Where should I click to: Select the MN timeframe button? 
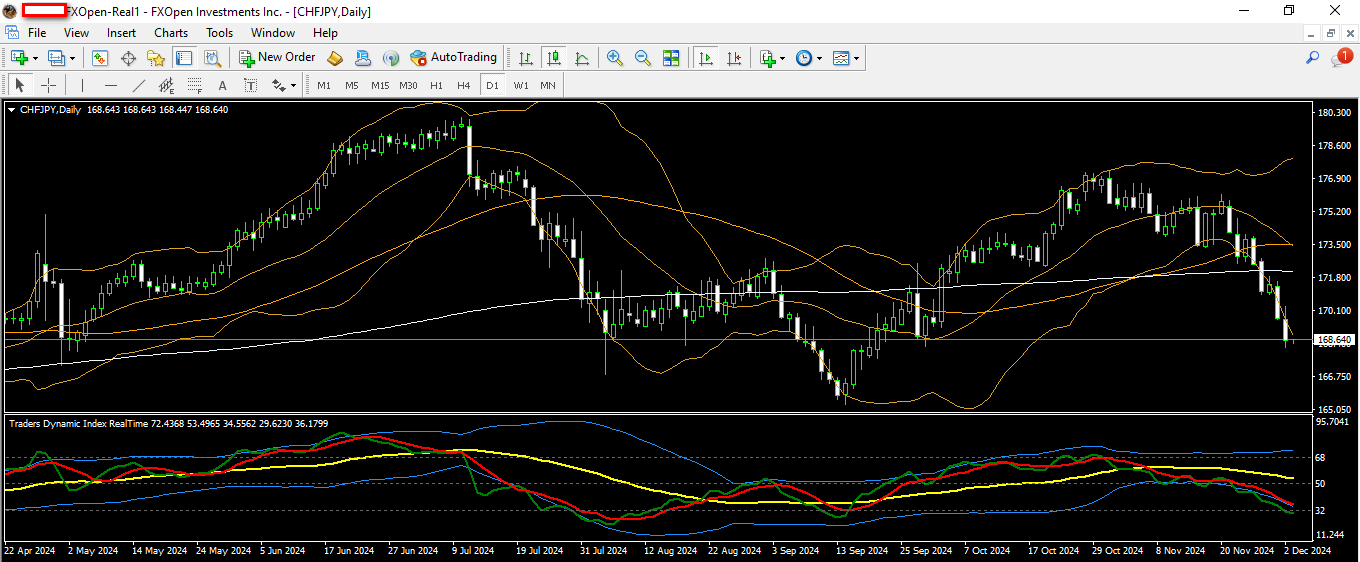548,85
